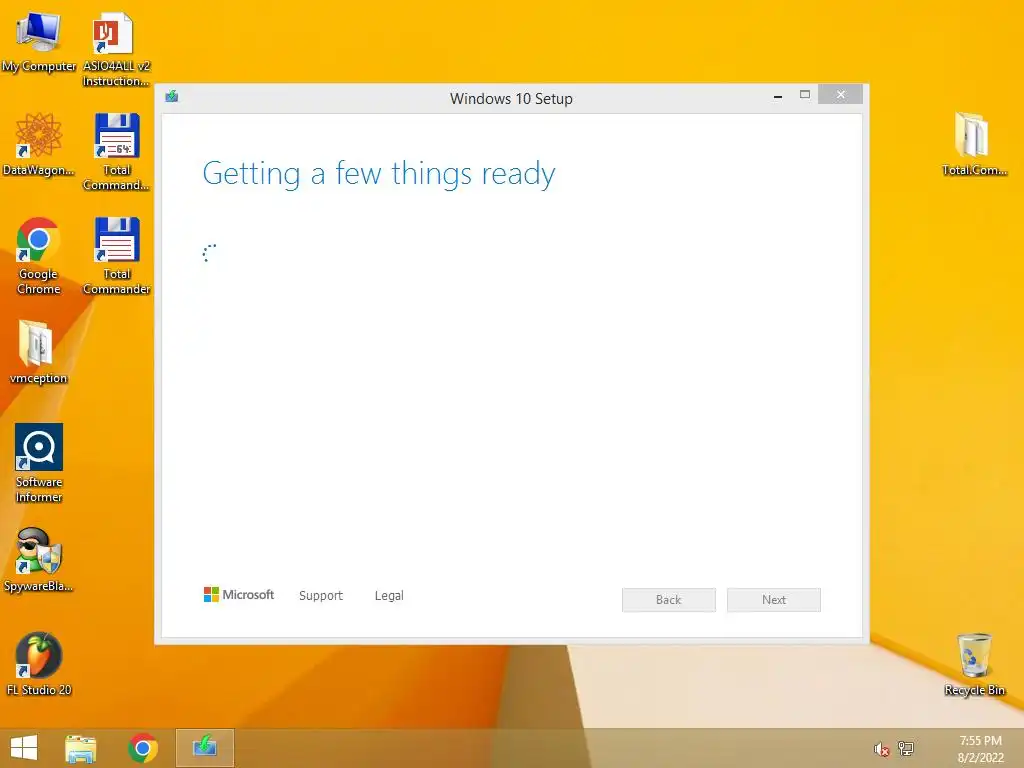Launch Chrome from the taskbar
Viewport: 1024px width, 768px height.
coord(143,748)
